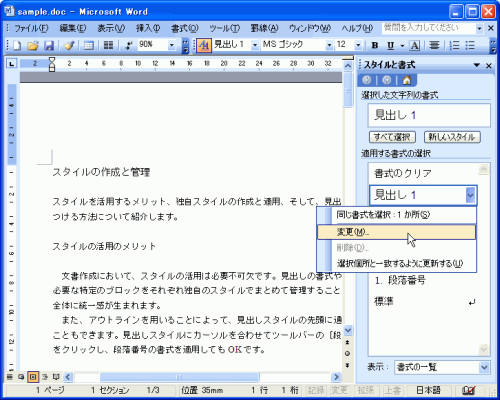
Task: Choose 同じ書式を選択: 1 か所(S)
Action: coord(397,215)
